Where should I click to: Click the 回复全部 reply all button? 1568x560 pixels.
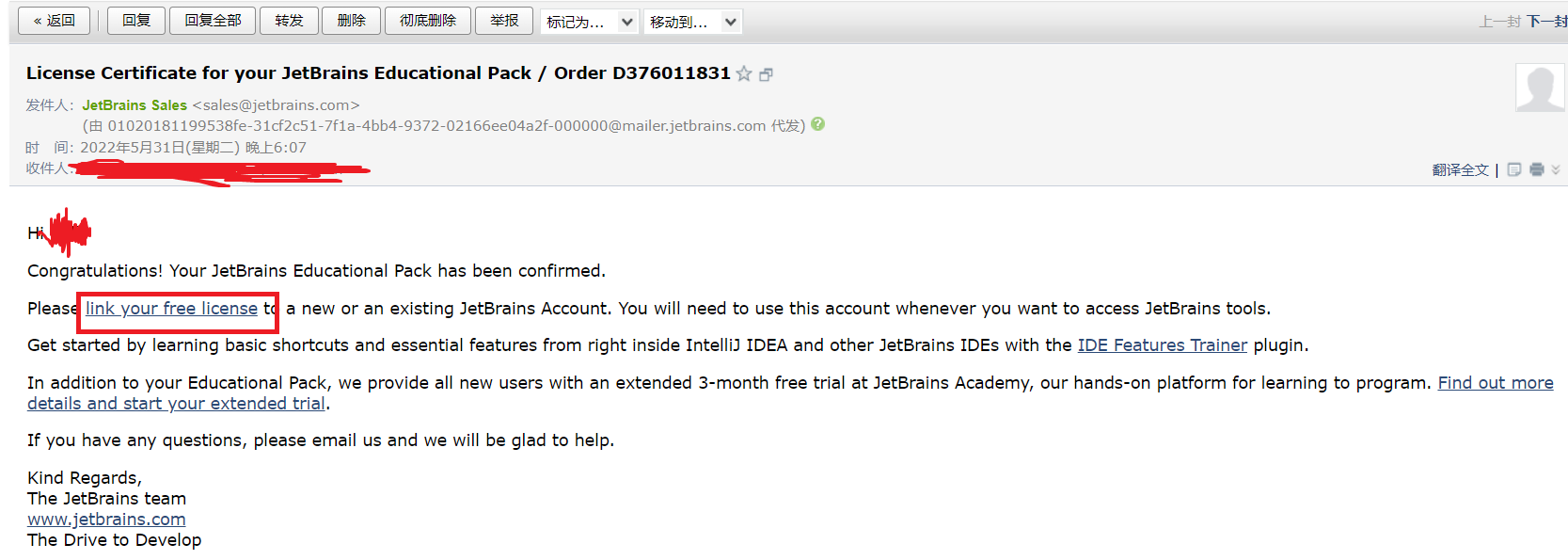(213, 21)
